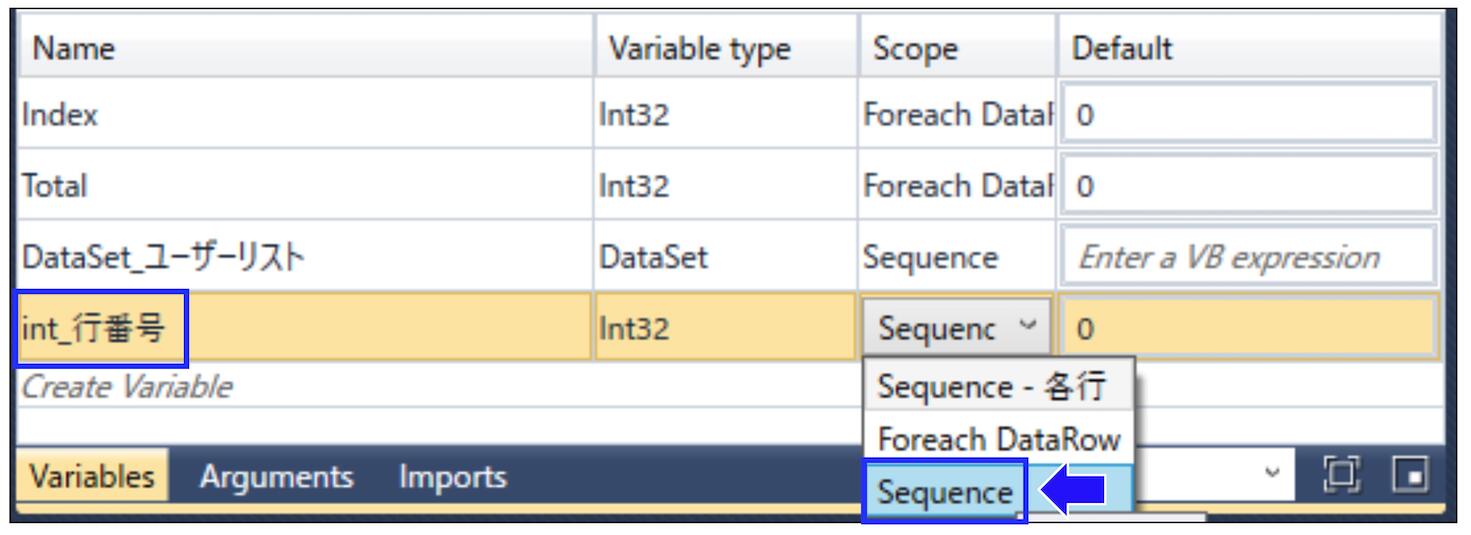
Task: Choose the "Foreach DataRow" scope option
Action: click(x=998, y=438)
